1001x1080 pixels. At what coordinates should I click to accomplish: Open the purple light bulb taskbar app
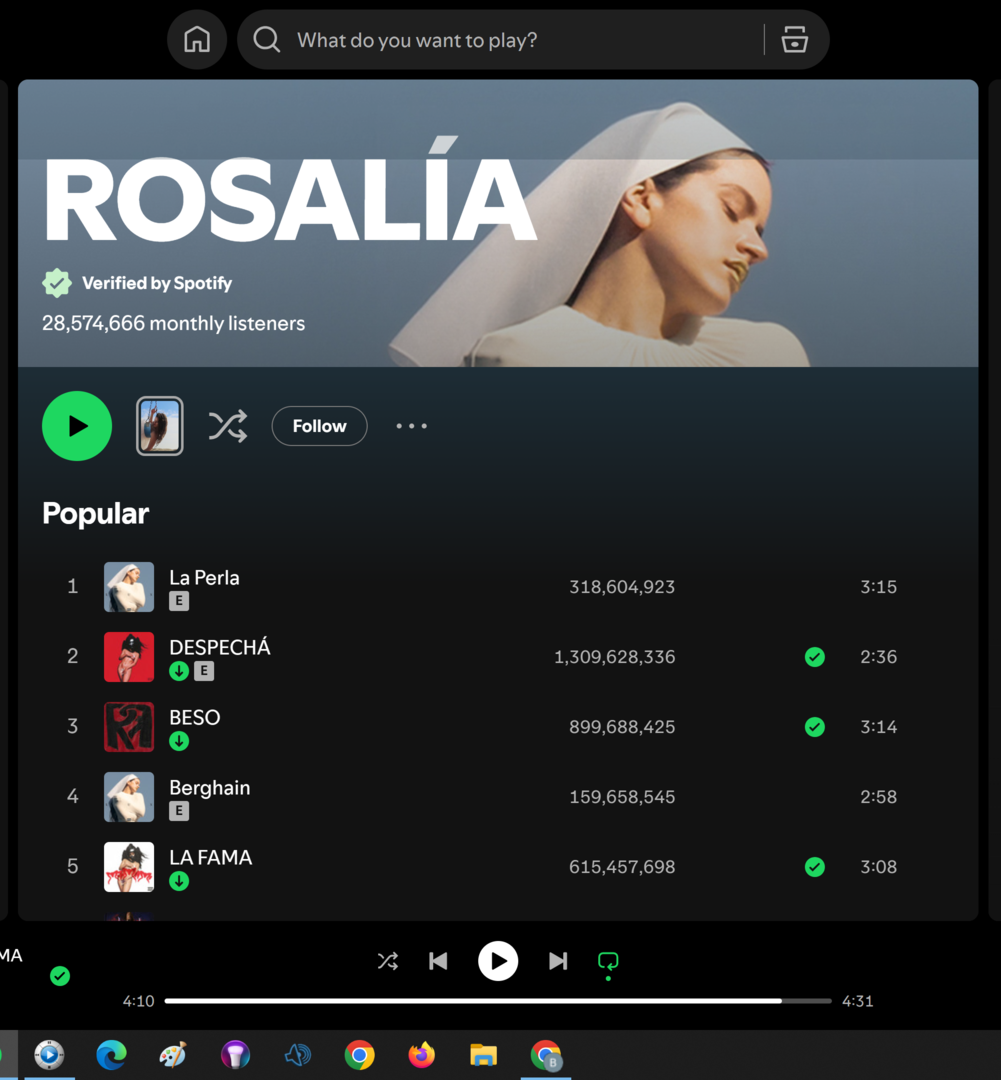236,1055
